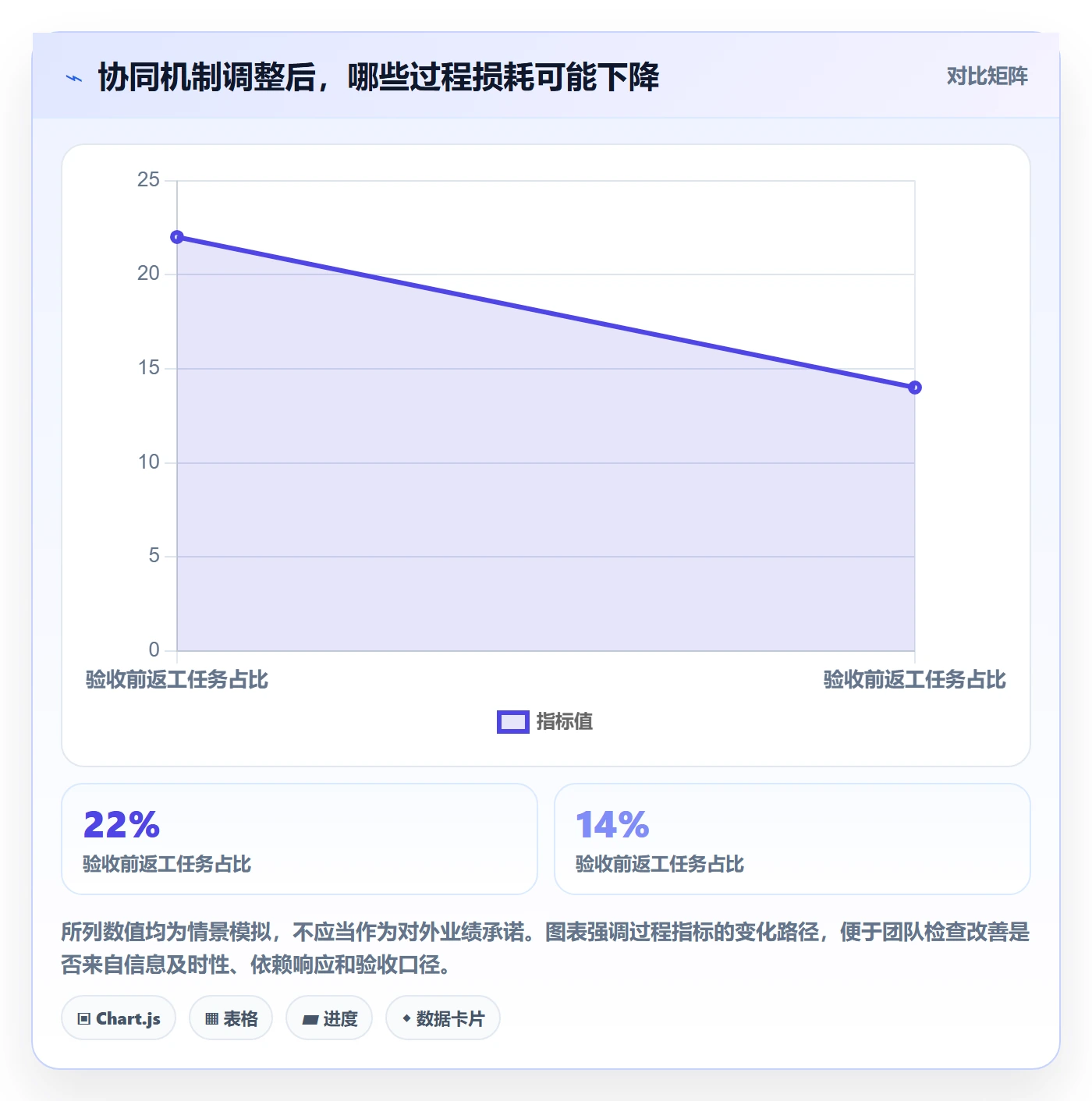Open the 14% data card

792,839
